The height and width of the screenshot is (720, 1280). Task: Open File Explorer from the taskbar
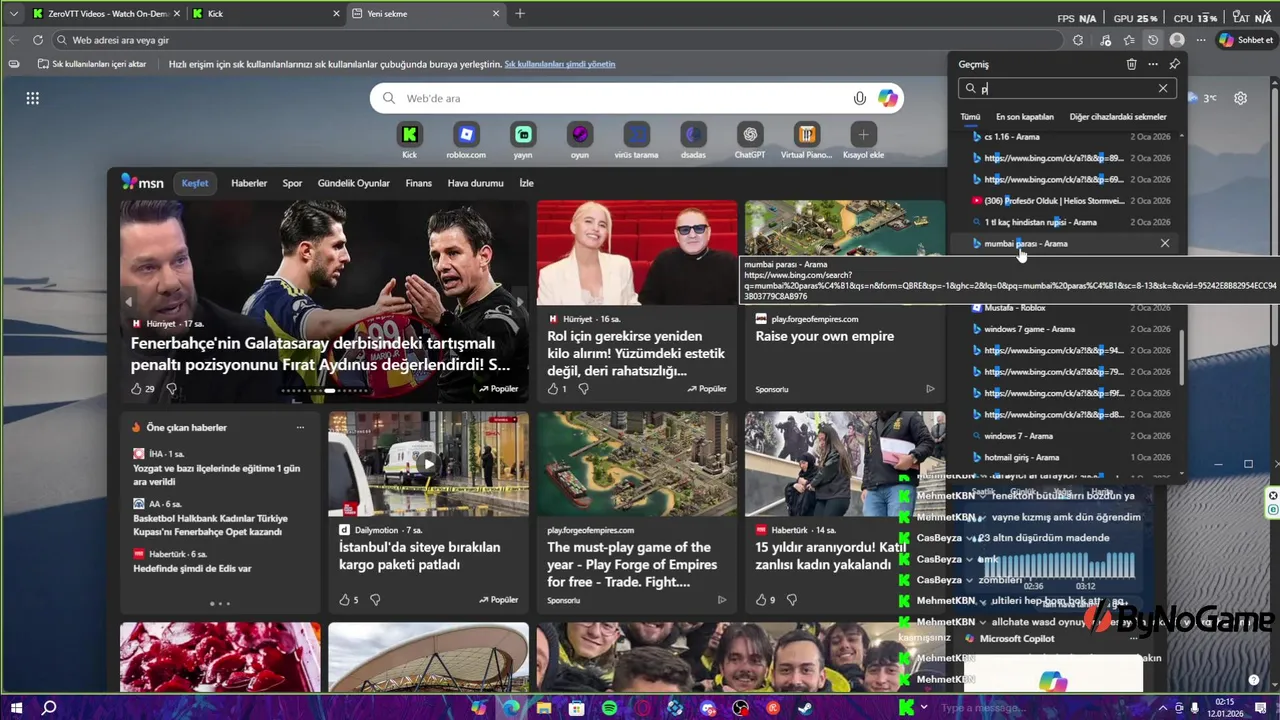pos(544,708)
